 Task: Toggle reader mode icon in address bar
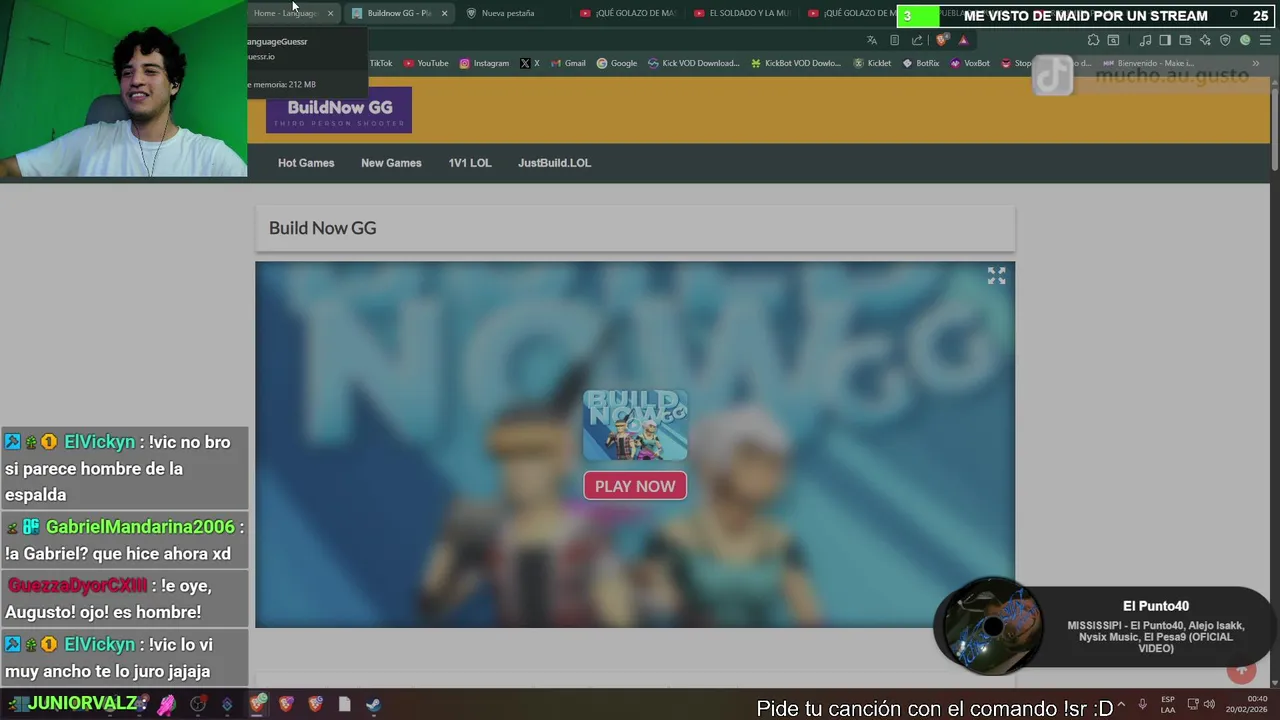coord(895,40)
